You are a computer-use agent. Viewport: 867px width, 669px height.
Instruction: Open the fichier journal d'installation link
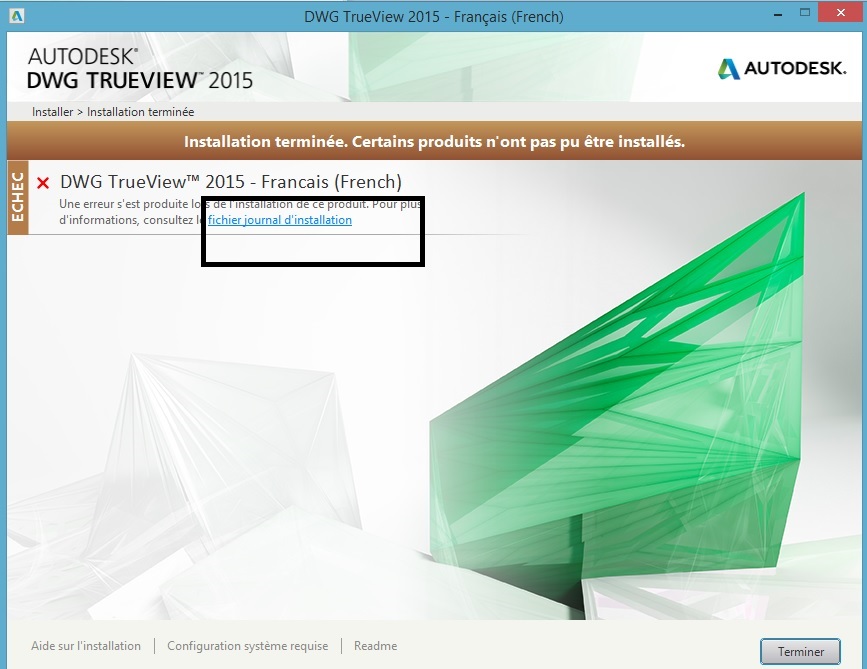(280, 220)
